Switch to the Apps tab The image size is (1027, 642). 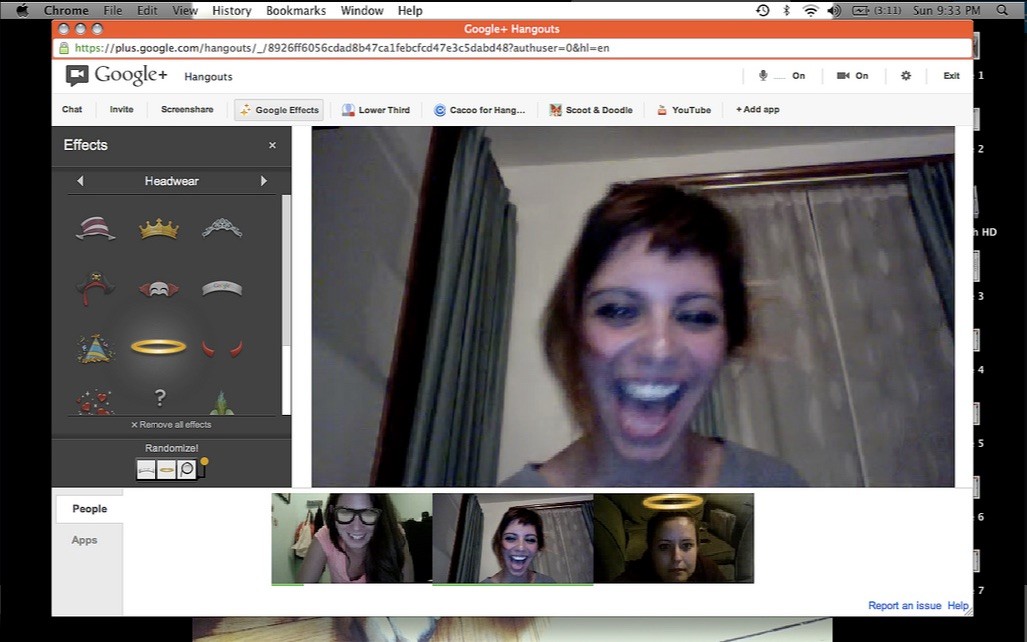(x=85, y=540)
